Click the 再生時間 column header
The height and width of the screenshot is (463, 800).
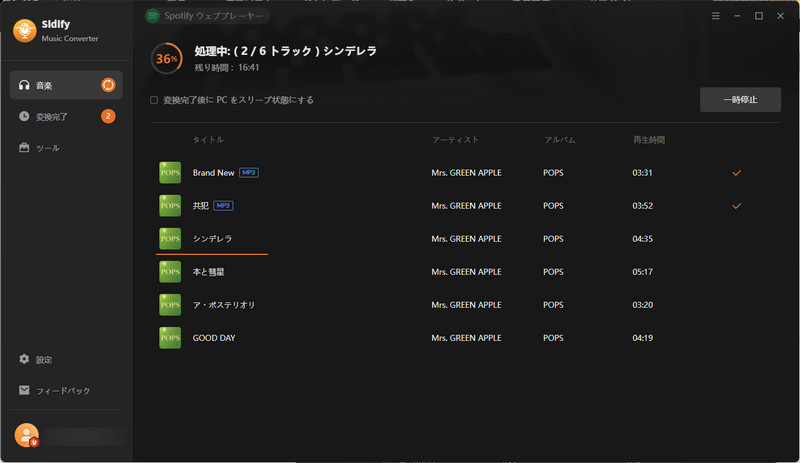648,139
